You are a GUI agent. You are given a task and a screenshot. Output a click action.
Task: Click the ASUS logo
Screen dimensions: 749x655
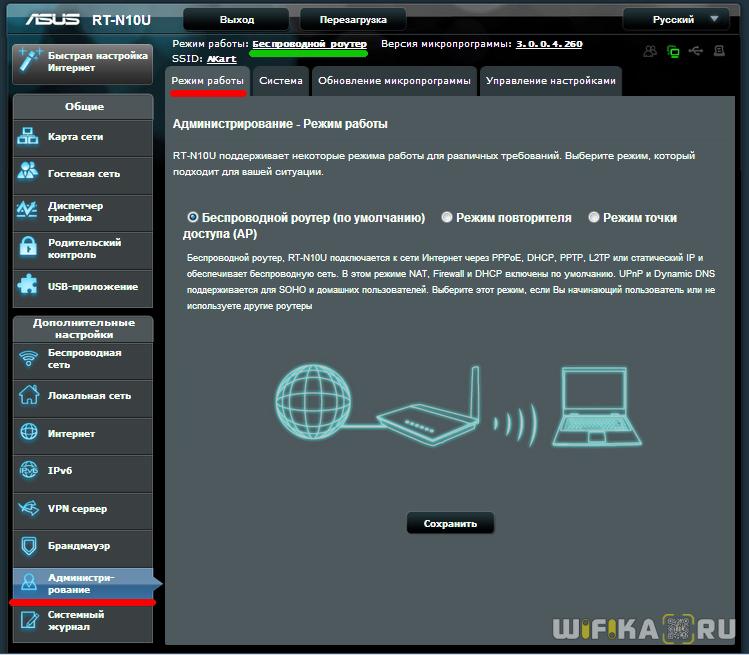(53, 19)
